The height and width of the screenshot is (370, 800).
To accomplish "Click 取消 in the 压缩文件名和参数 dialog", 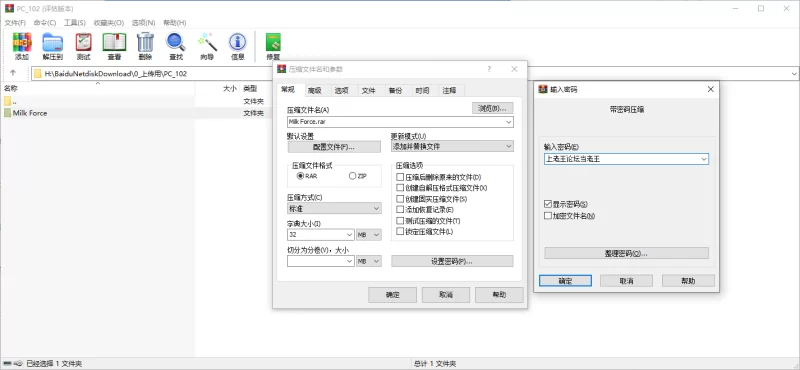I will tap(446, 294).
